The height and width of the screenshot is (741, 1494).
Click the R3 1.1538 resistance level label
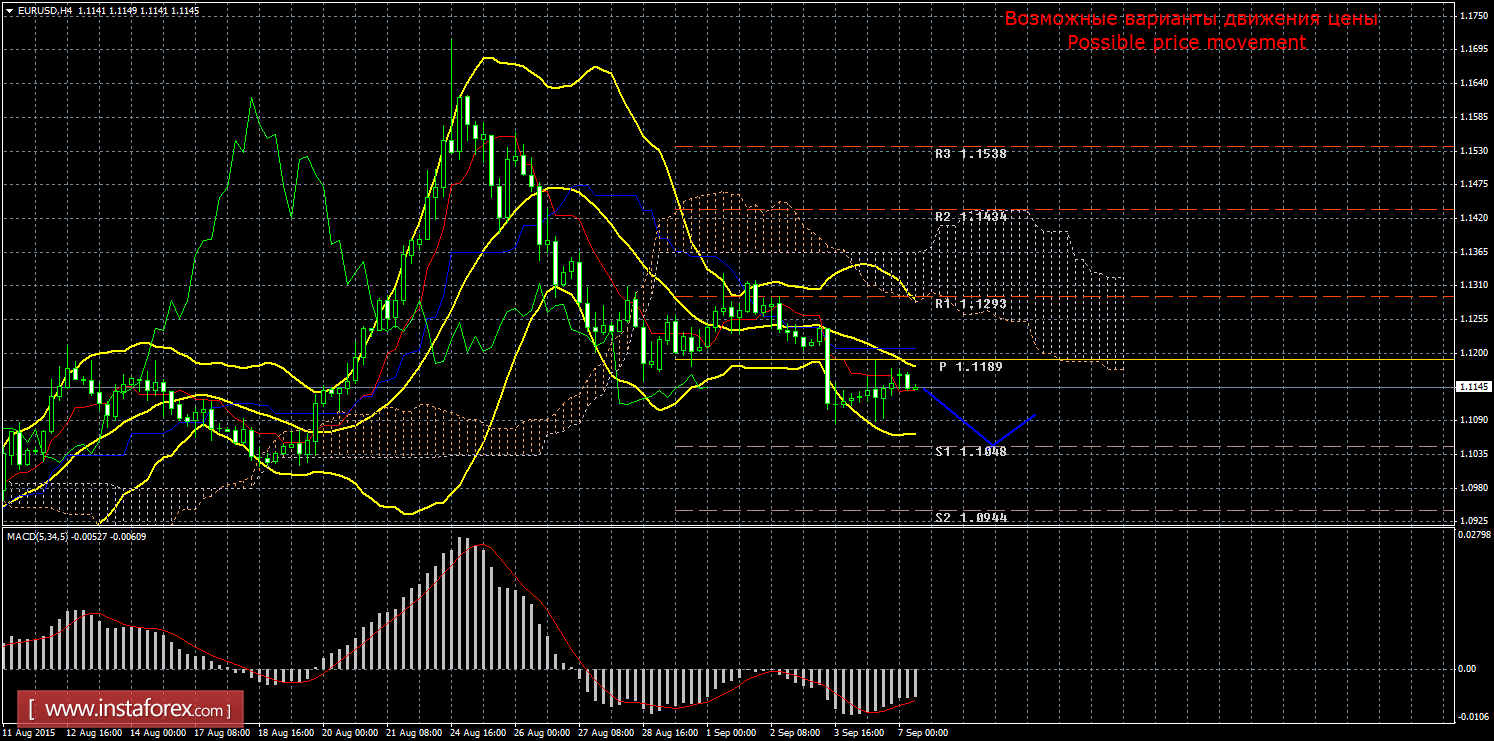[970, 155]
